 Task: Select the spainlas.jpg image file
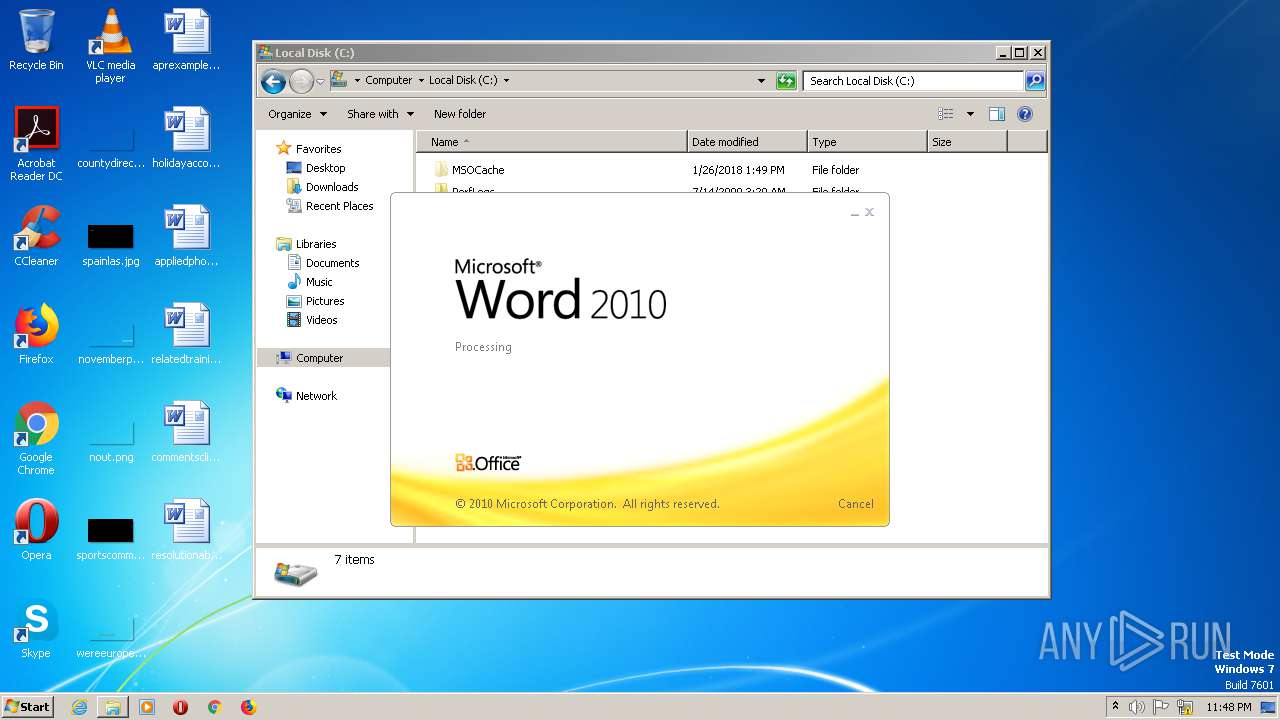111,245
